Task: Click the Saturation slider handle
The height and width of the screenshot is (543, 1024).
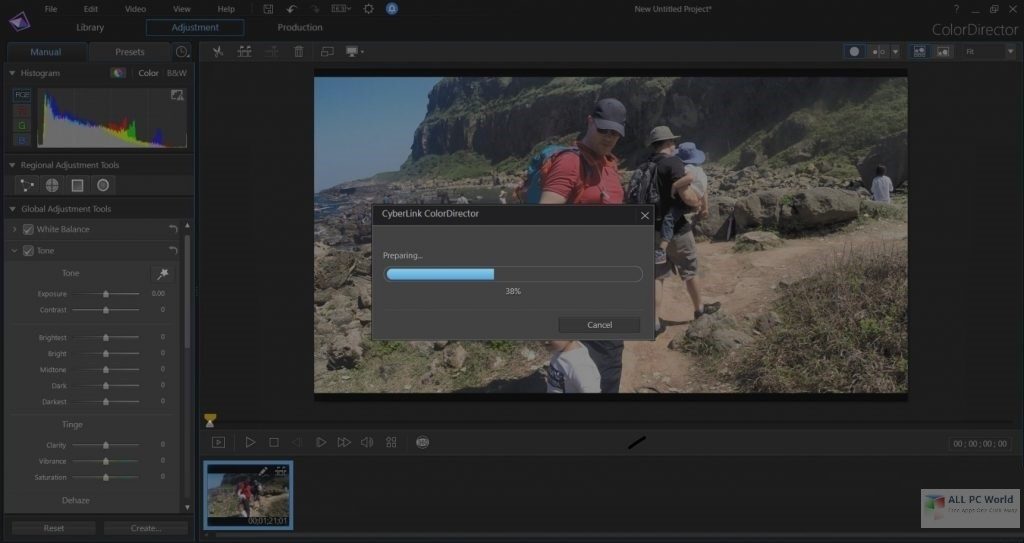Action: tap(106, 478)
